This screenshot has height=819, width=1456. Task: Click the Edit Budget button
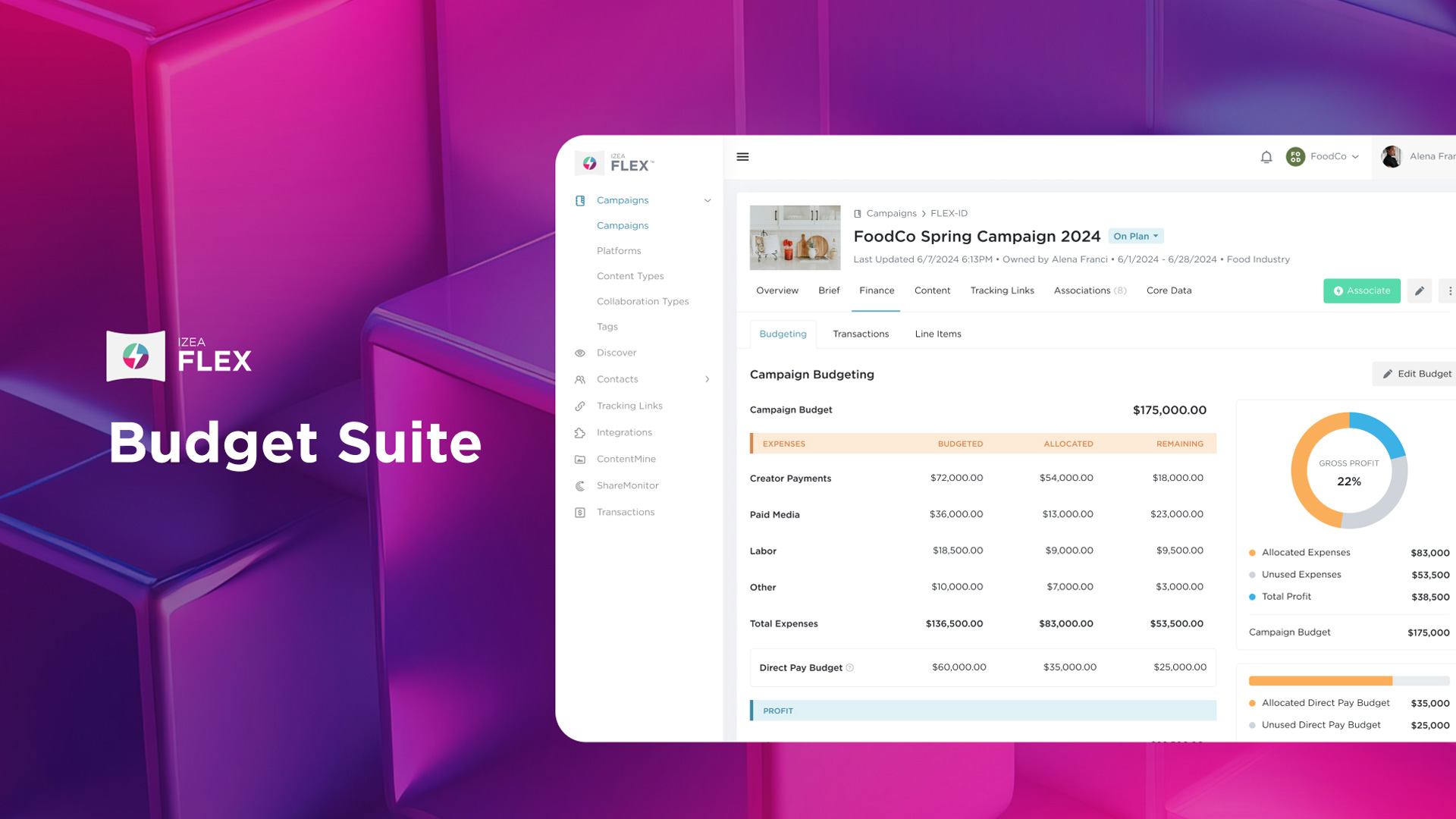pos(1417,373)
